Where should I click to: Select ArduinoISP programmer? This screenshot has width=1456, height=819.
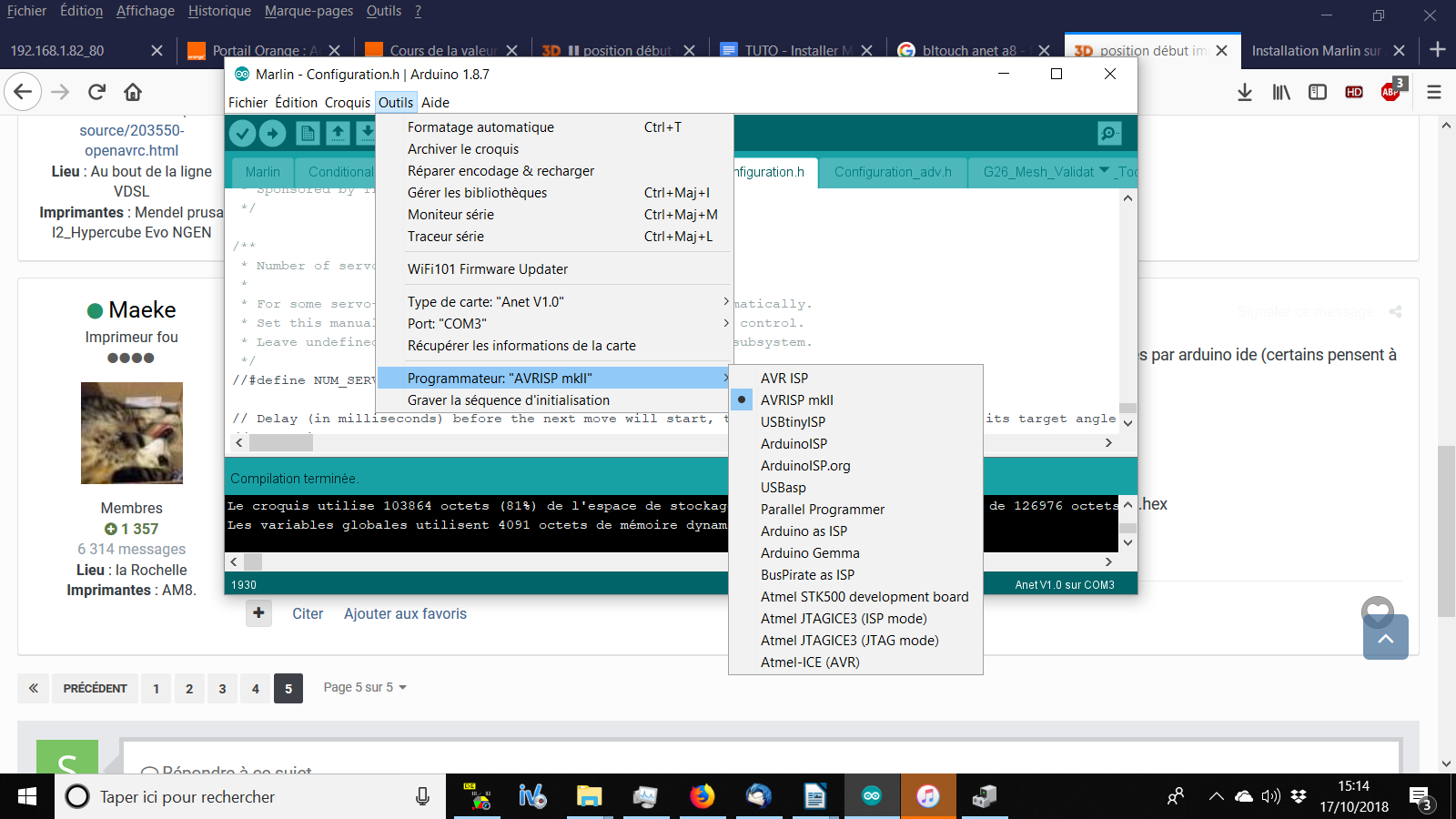pyautogui.click(x=855, y=444)
